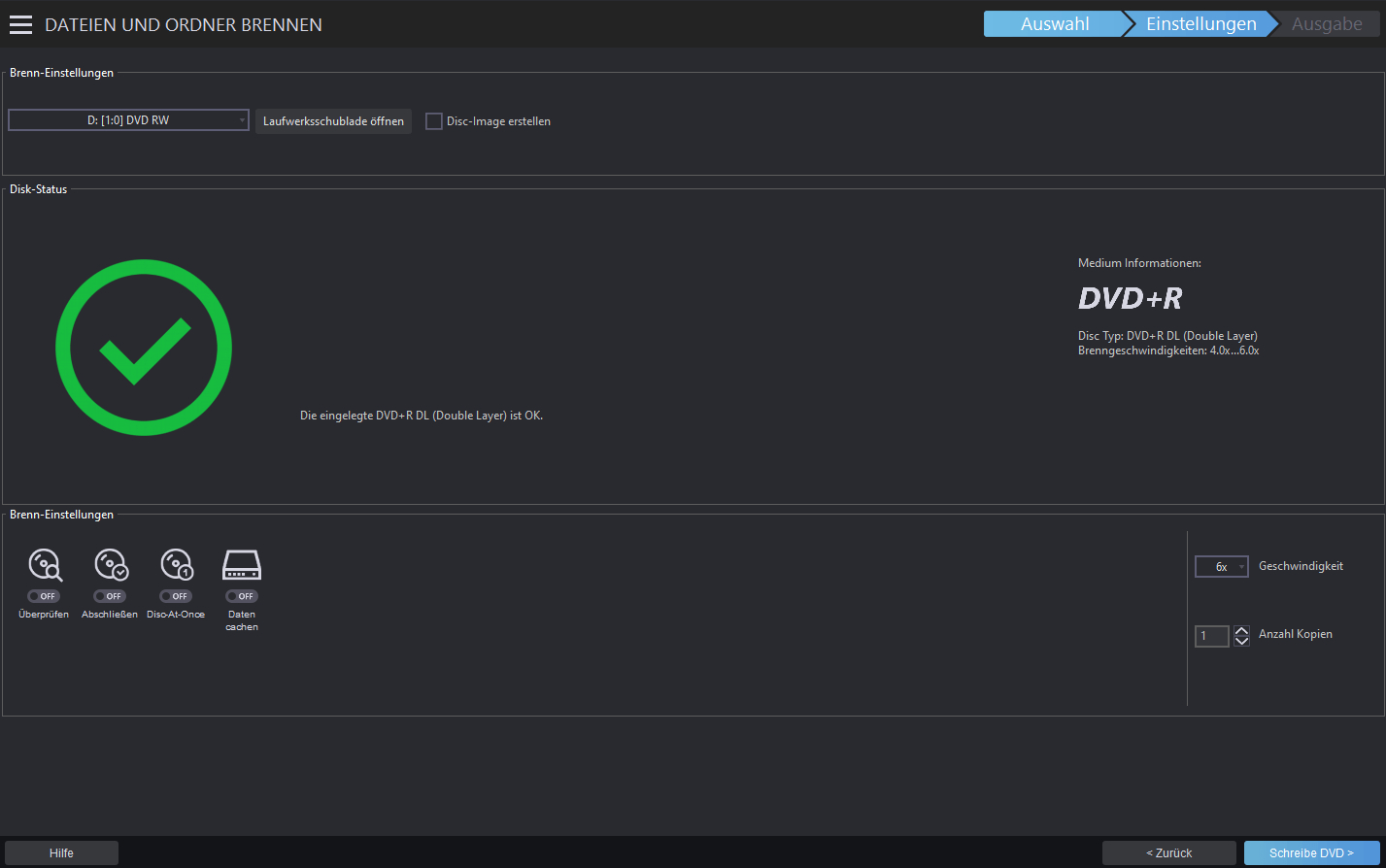The image size is (1386, 868).
Task: Open the hamburger menu icon
Action: click(20, 25)
